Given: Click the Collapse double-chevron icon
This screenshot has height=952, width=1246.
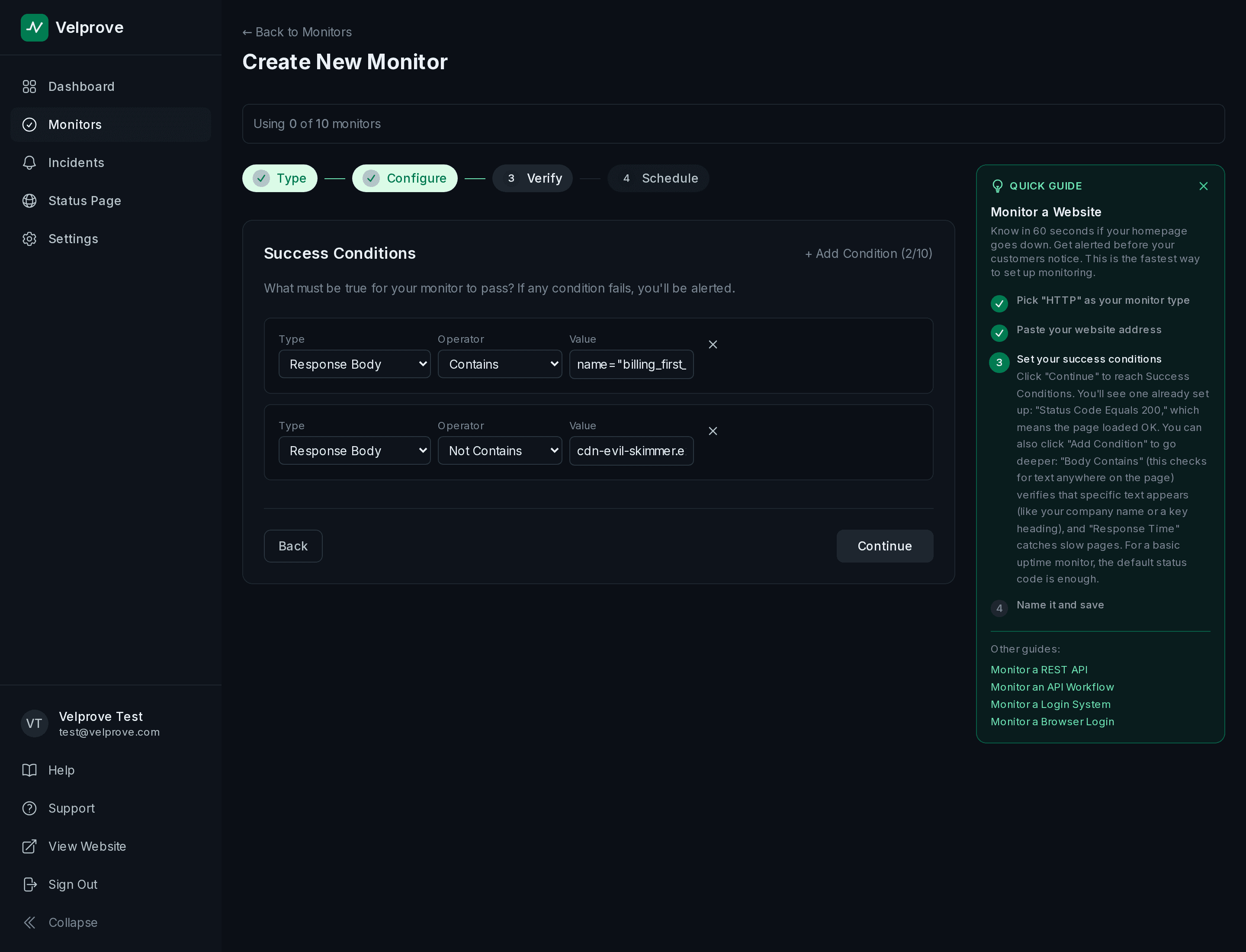Looking at the screenshot, I should tap(29, 922).
